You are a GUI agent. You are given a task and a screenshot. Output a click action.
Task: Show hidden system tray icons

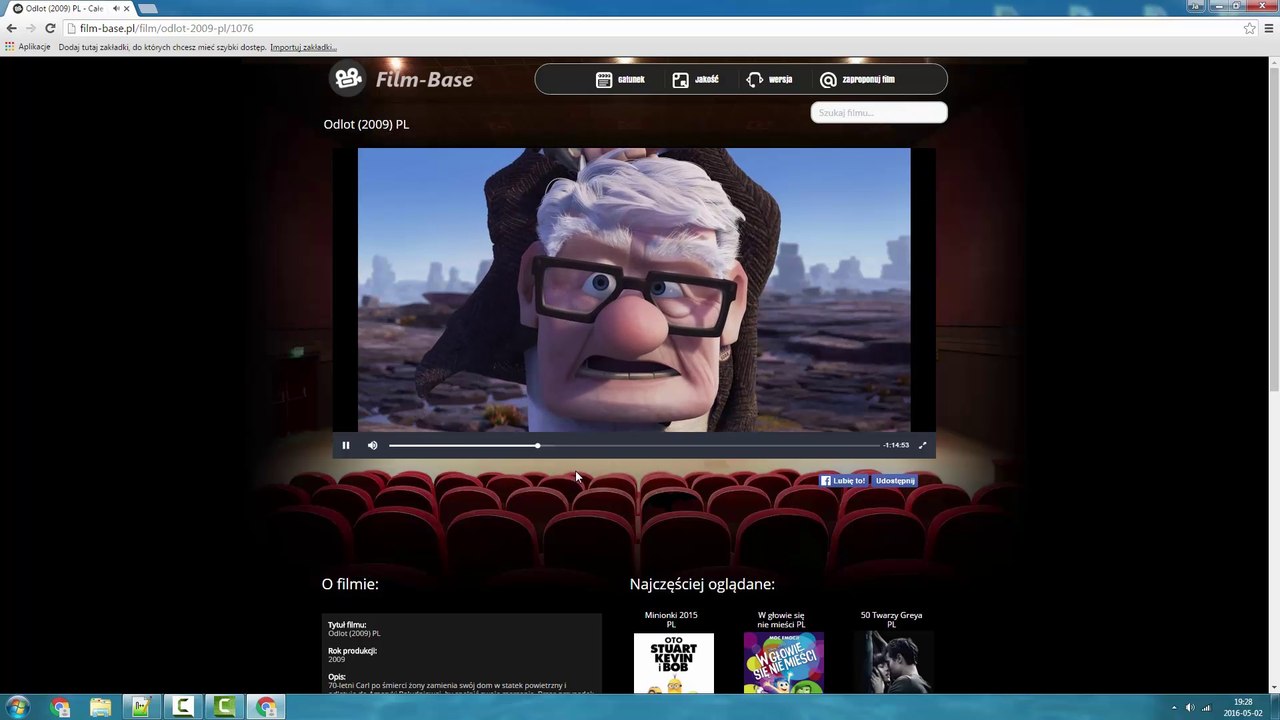pyautogui.click(x=1174, y=707)
